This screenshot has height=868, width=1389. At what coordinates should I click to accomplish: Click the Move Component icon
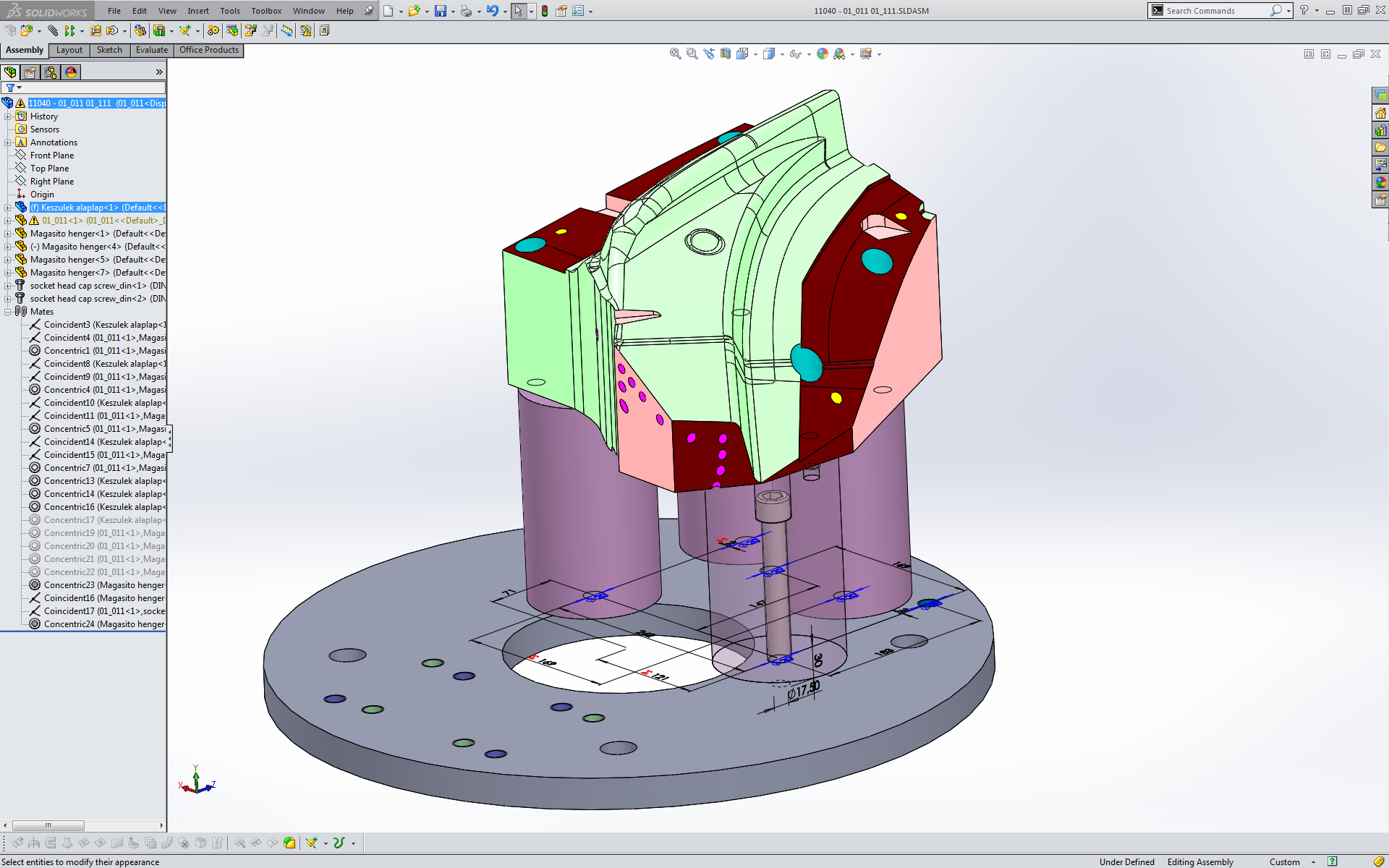pyautogui.click(x=112, y=30)
